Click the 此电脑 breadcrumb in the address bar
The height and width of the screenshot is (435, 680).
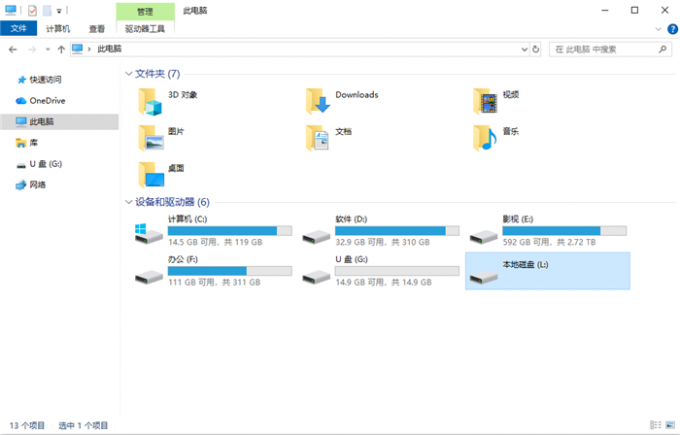click(109, 49)
